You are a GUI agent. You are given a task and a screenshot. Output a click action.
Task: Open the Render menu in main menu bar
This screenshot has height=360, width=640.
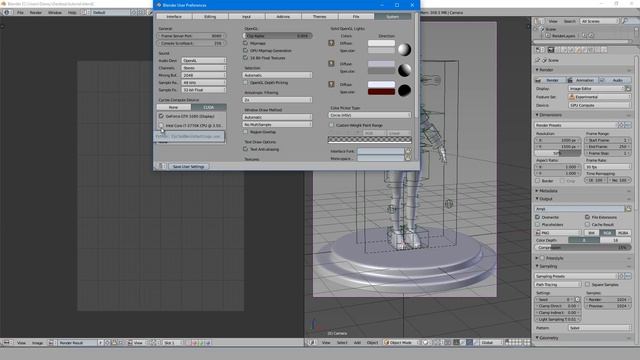36,13
